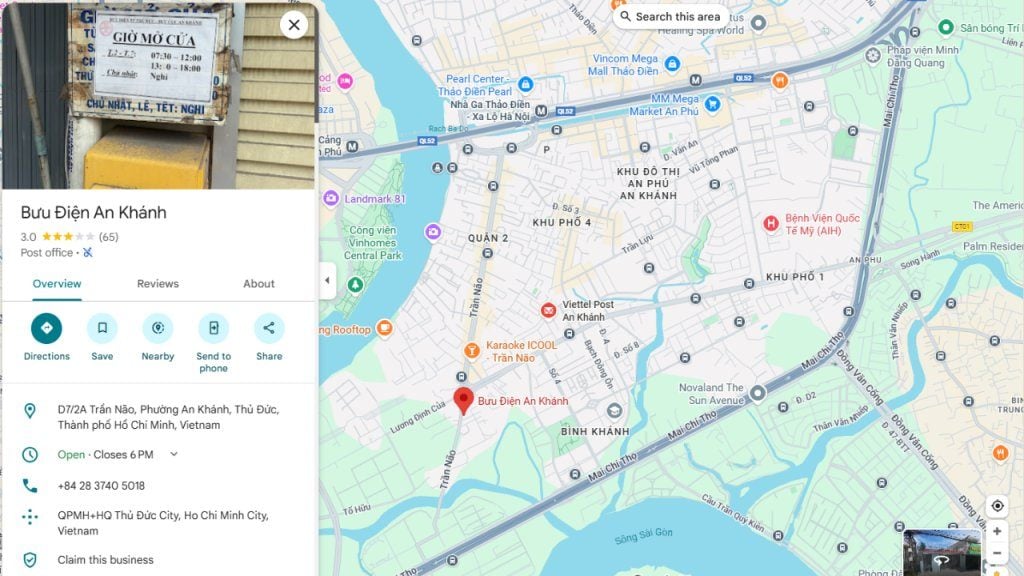Image resolution: width=1024 pixels, height=576 pixels.
Task: Click Claim this business link
Action: click(105, 560)
